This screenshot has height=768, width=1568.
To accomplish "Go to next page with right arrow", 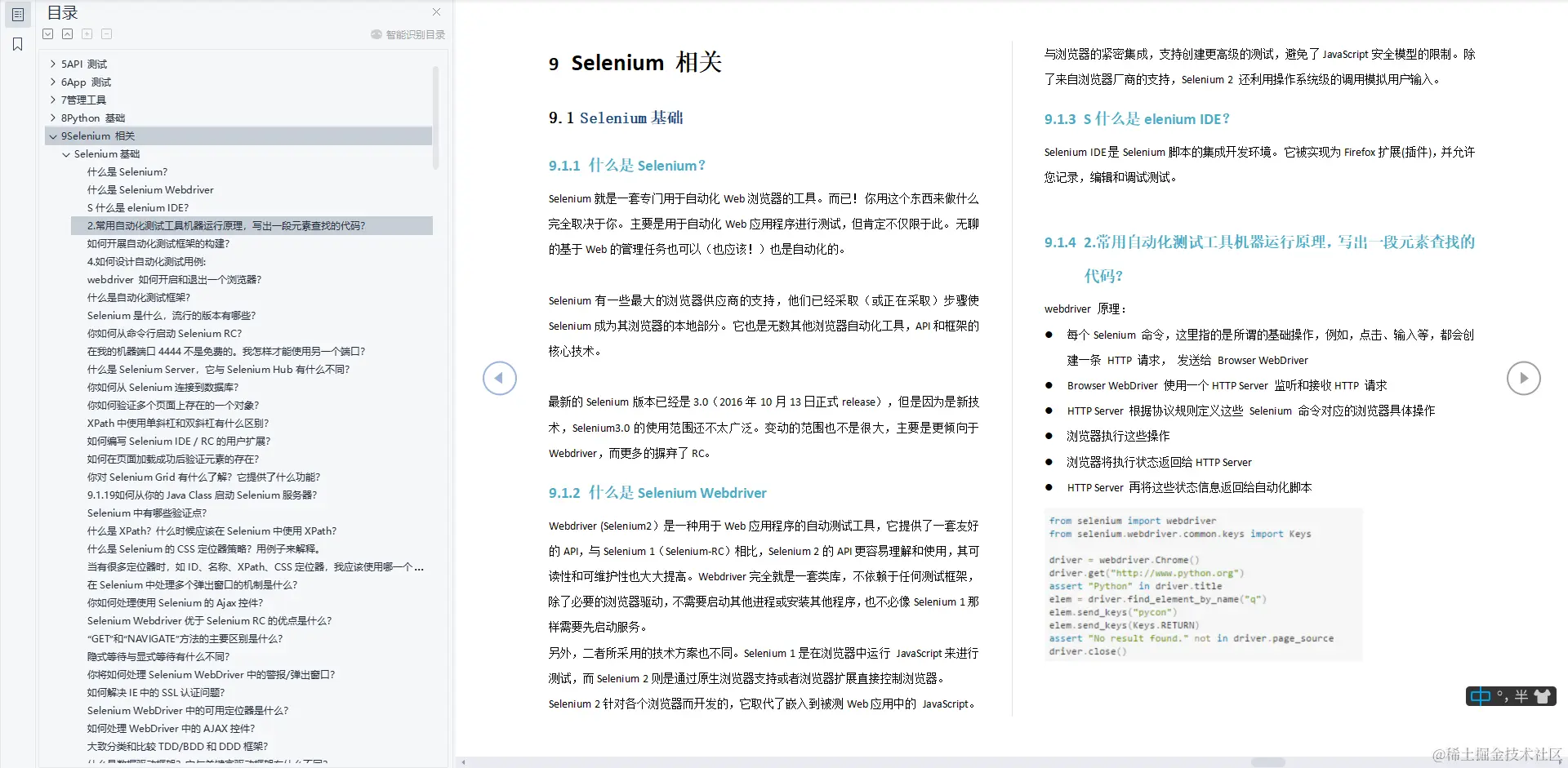I will coord(1523,378).
